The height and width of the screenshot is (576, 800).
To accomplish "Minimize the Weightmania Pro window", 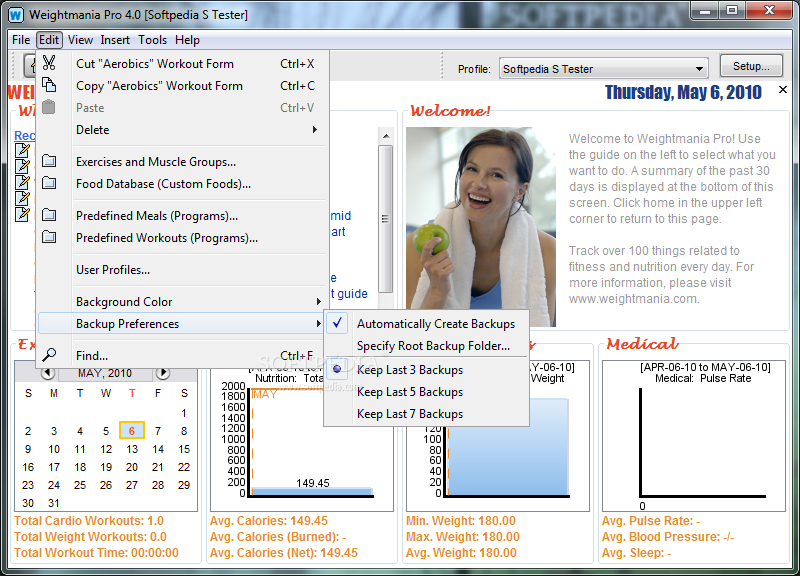I will coord(705,11).
